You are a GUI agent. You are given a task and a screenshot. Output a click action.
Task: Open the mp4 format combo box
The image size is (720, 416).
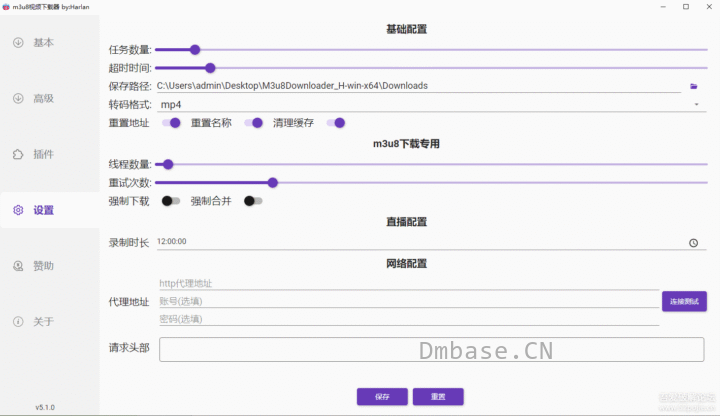(x=431, y=105)
